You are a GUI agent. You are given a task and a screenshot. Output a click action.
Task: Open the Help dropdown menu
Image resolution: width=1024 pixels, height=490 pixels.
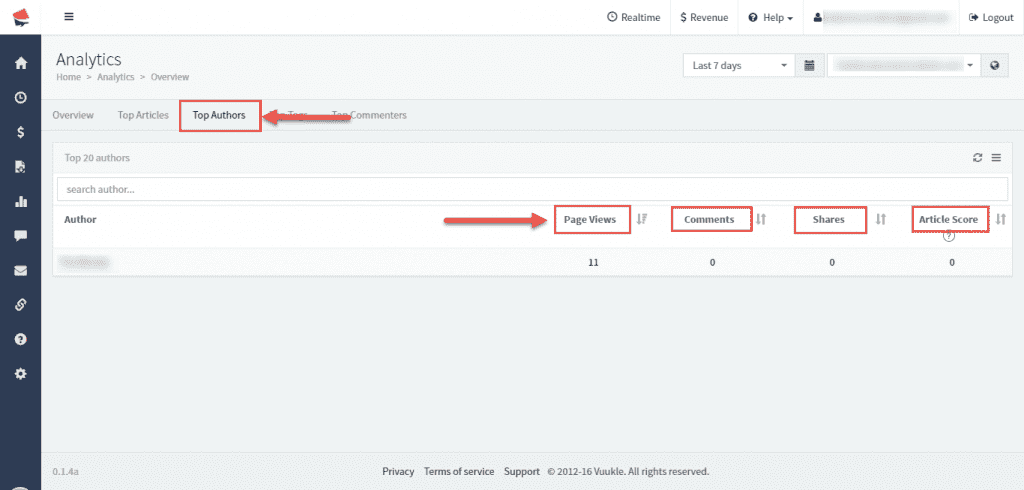tap(770, 18)
